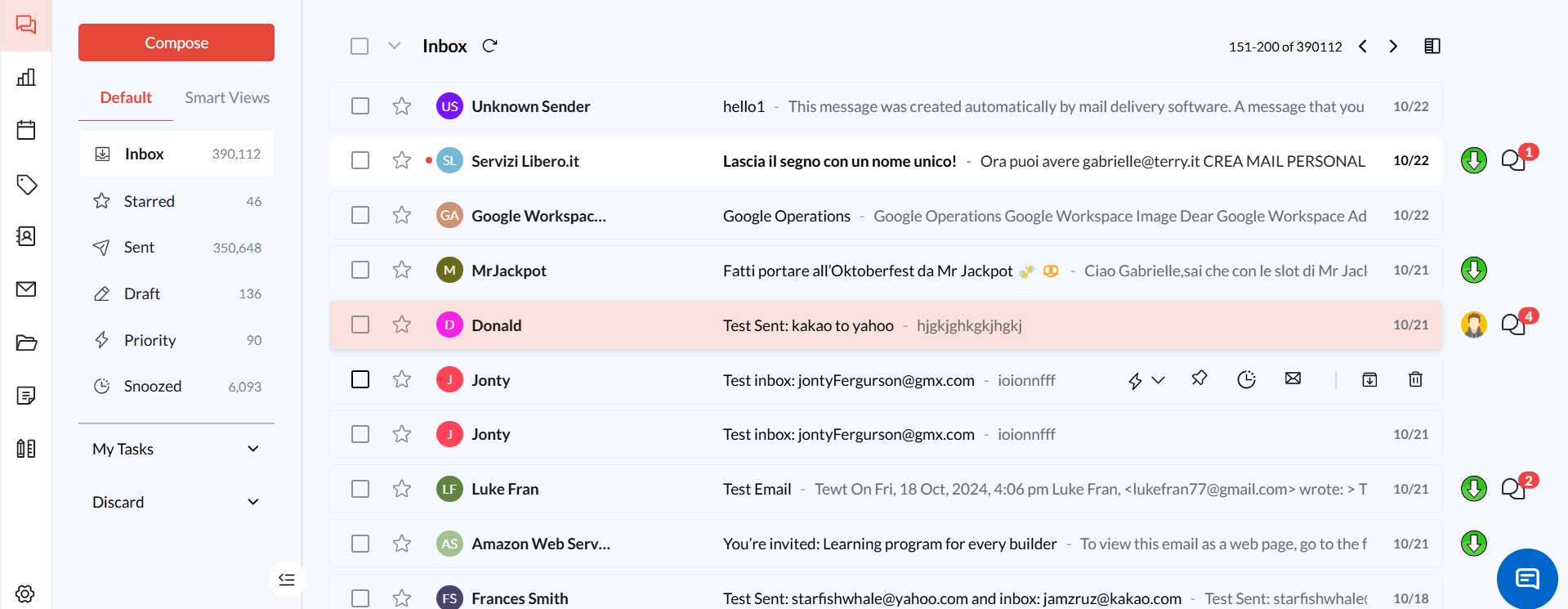Click the refresh inbox icon
The height and width of the screenshot is (609, 1568).
[489, 46]
